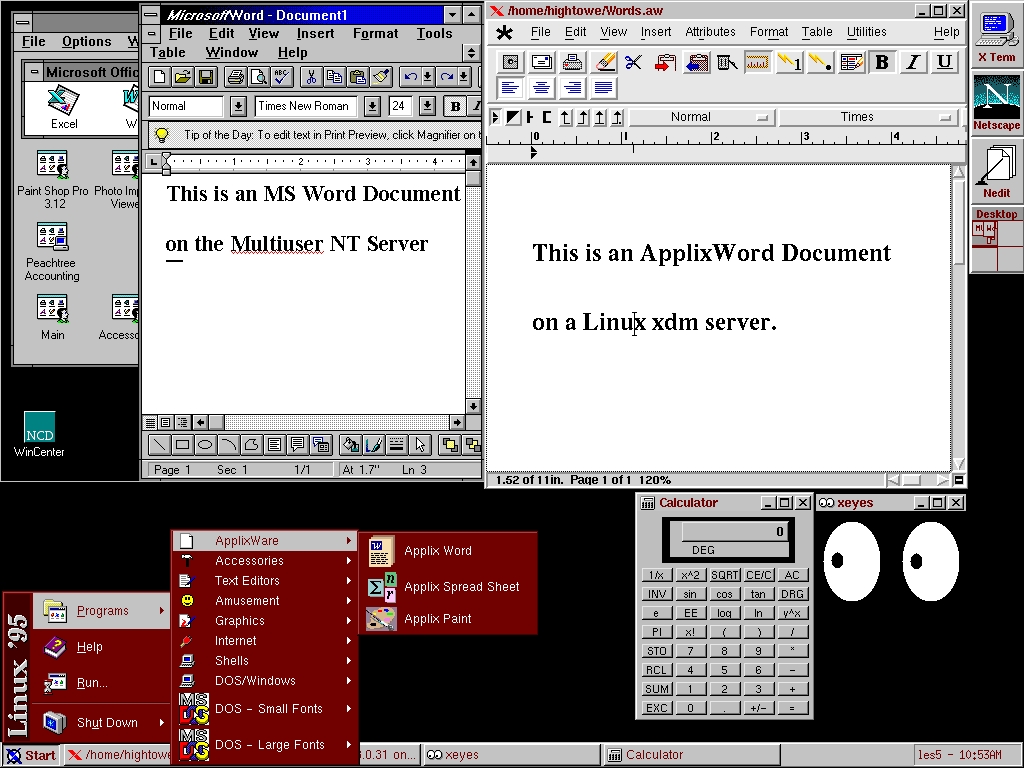Toggle Italic formatting in ApplixWord

(x=912, y=62)
